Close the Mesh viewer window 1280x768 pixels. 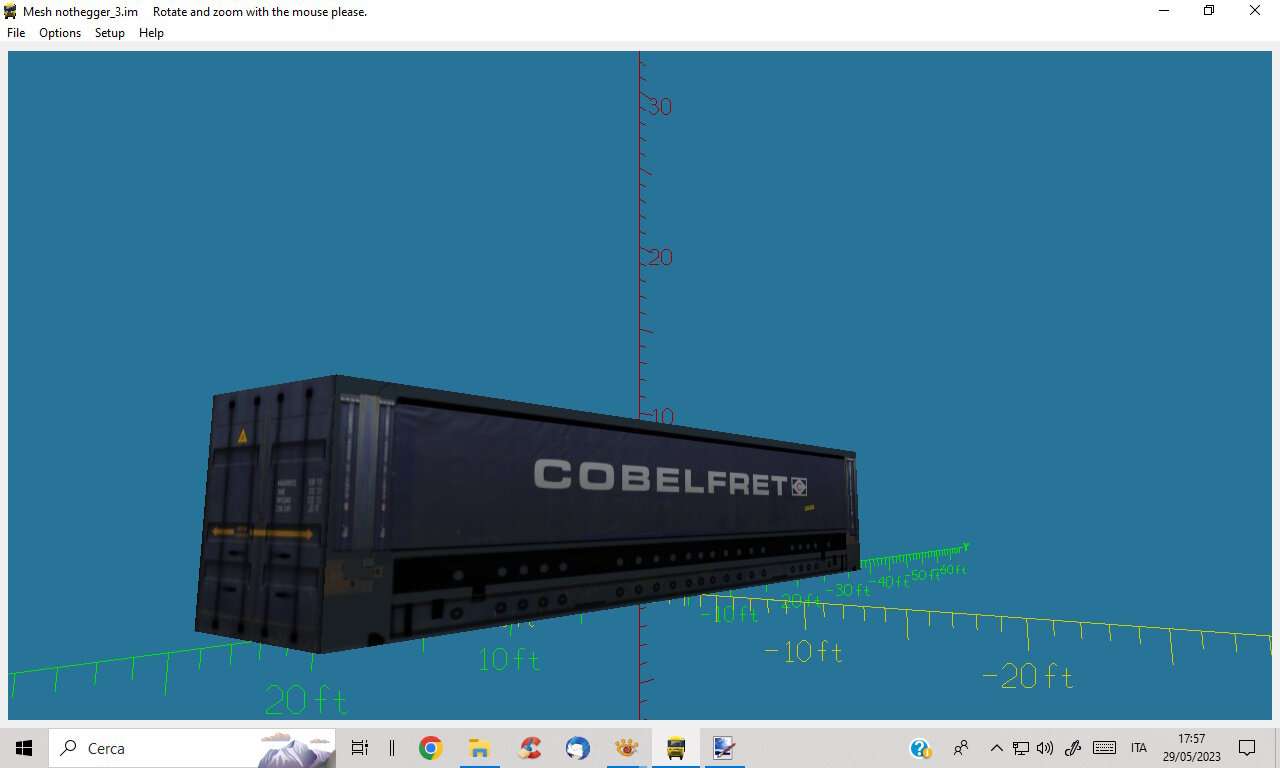[1255, 11]
